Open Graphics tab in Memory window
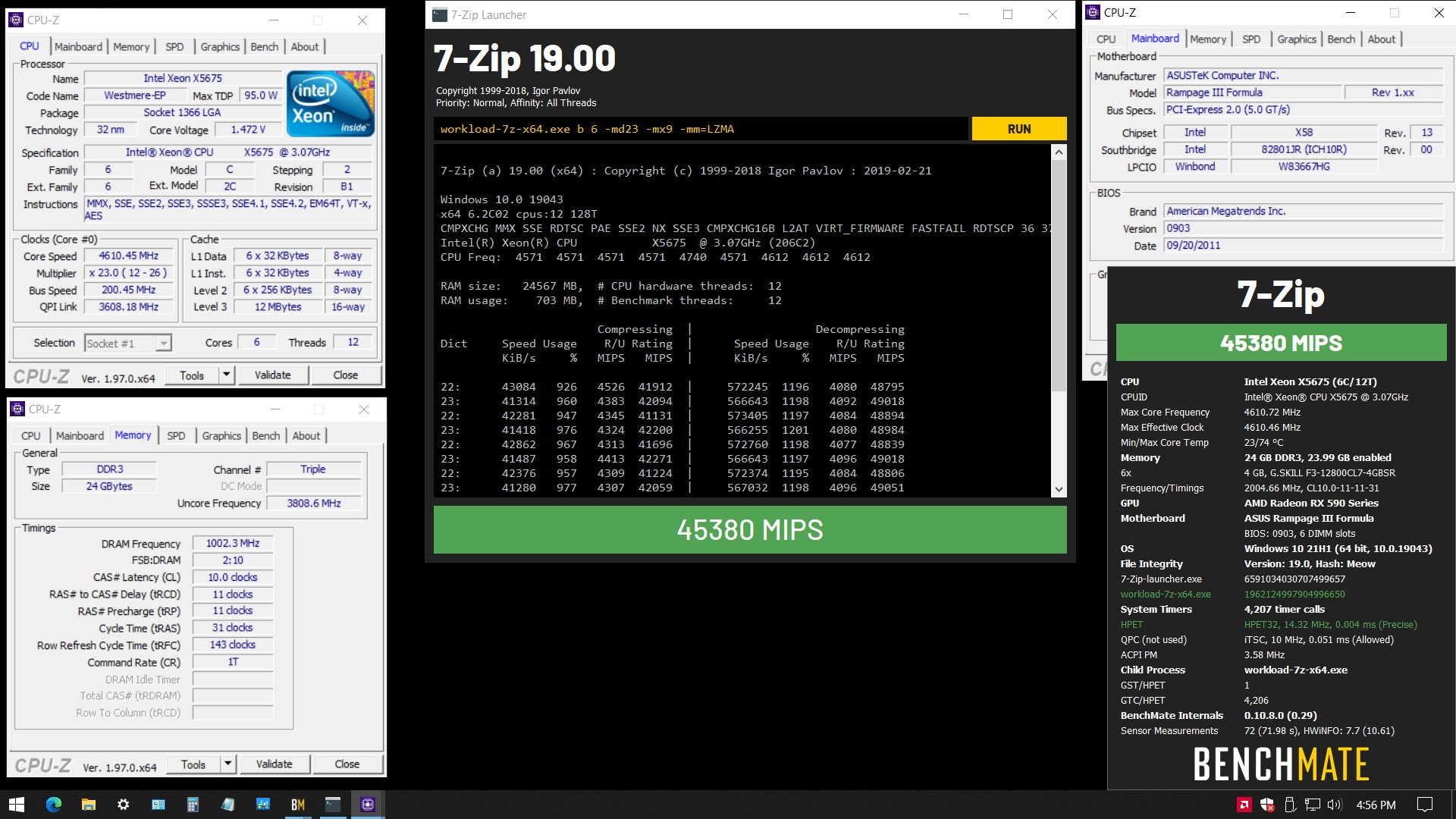Image resolution: width=1456 pixels, height=819 pixels. [221, 435]
